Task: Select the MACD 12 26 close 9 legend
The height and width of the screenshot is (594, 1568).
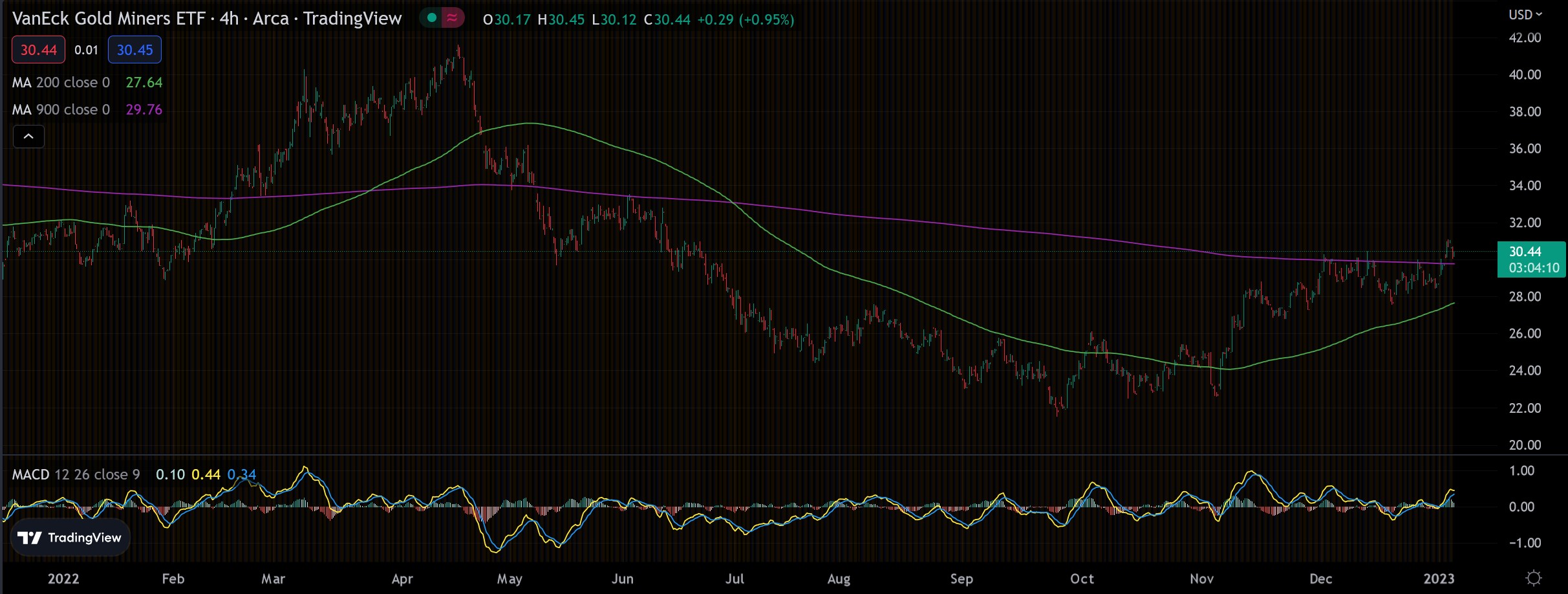Action: tap(76, 474)
